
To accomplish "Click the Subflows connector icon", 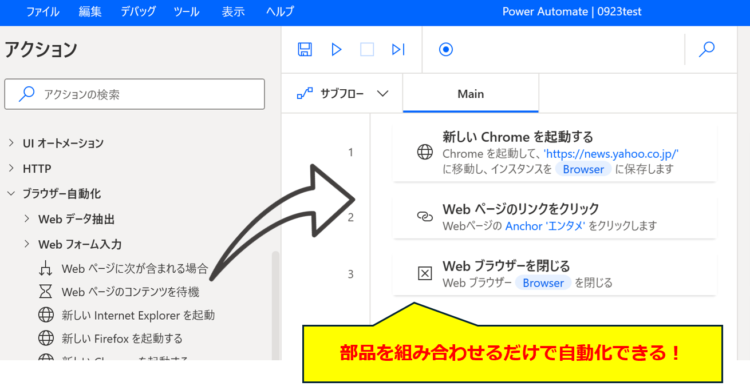I will [x=305, y=93].
